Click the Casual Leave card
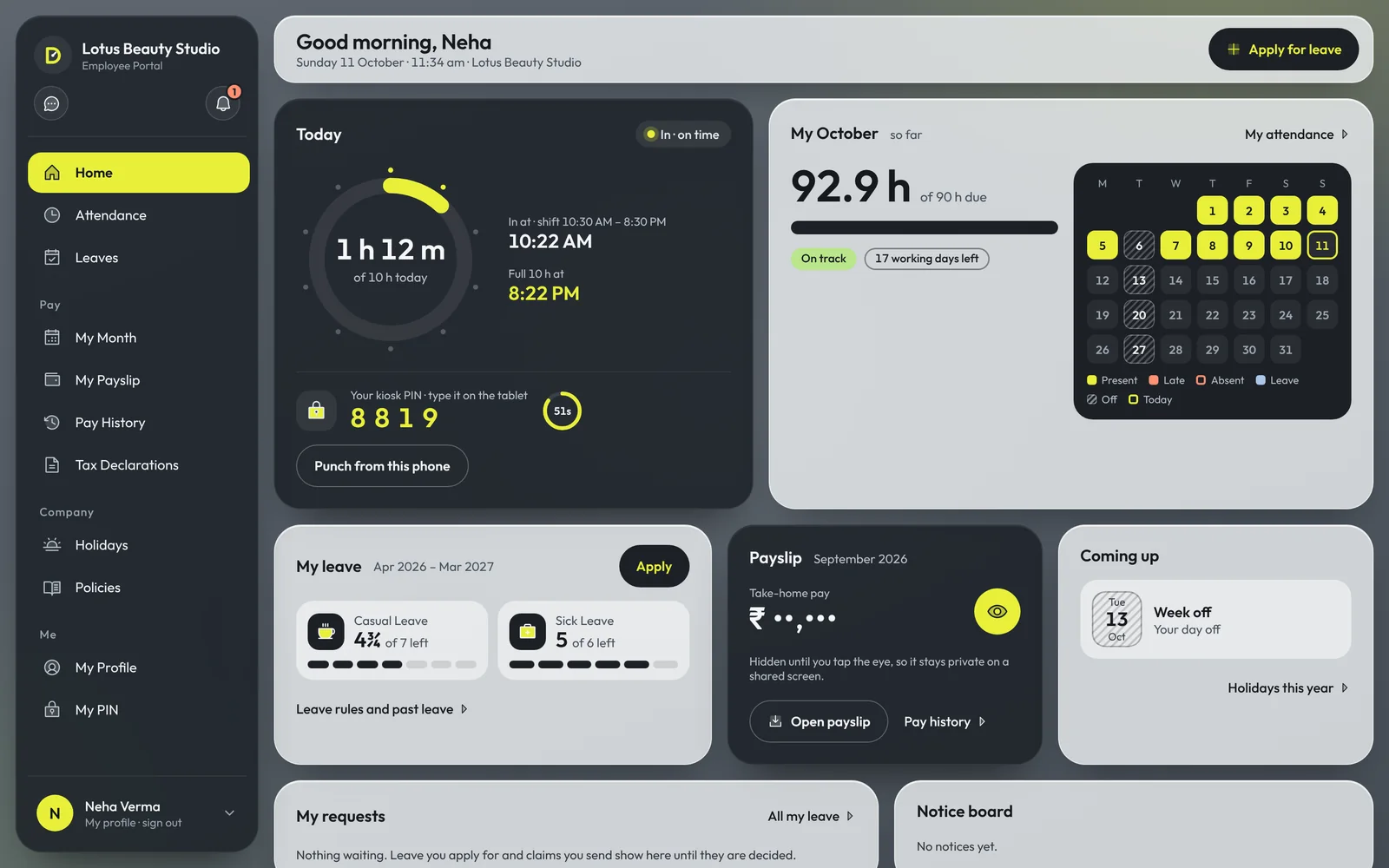 pos(392,641)
